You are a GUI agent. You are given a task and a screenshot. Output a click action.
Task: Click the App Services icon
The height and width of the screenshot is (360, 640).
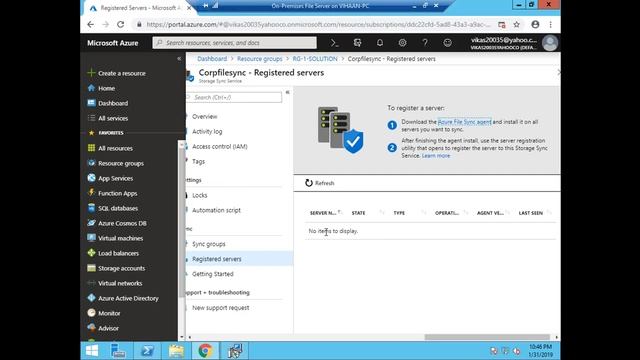click(91, 178)
